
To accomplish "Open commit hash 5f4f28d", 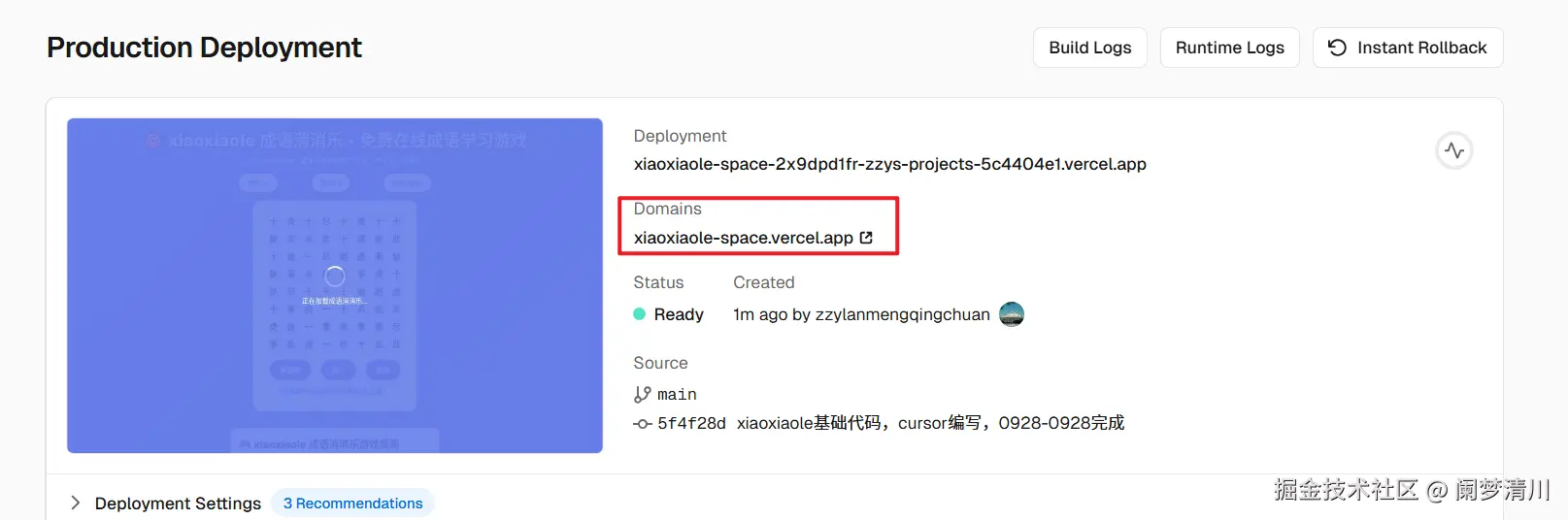I will 691,423.
